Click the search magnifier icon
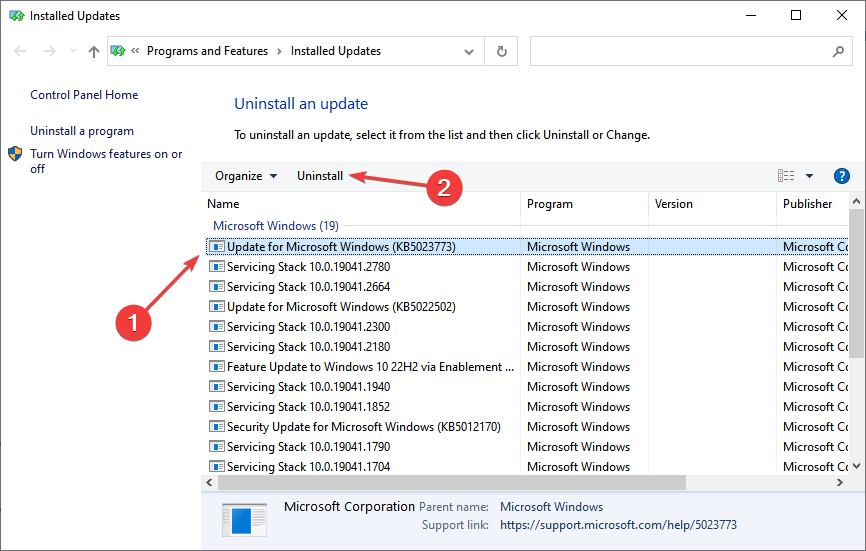This screenshot has width=866, height=551. coord(838,51)
